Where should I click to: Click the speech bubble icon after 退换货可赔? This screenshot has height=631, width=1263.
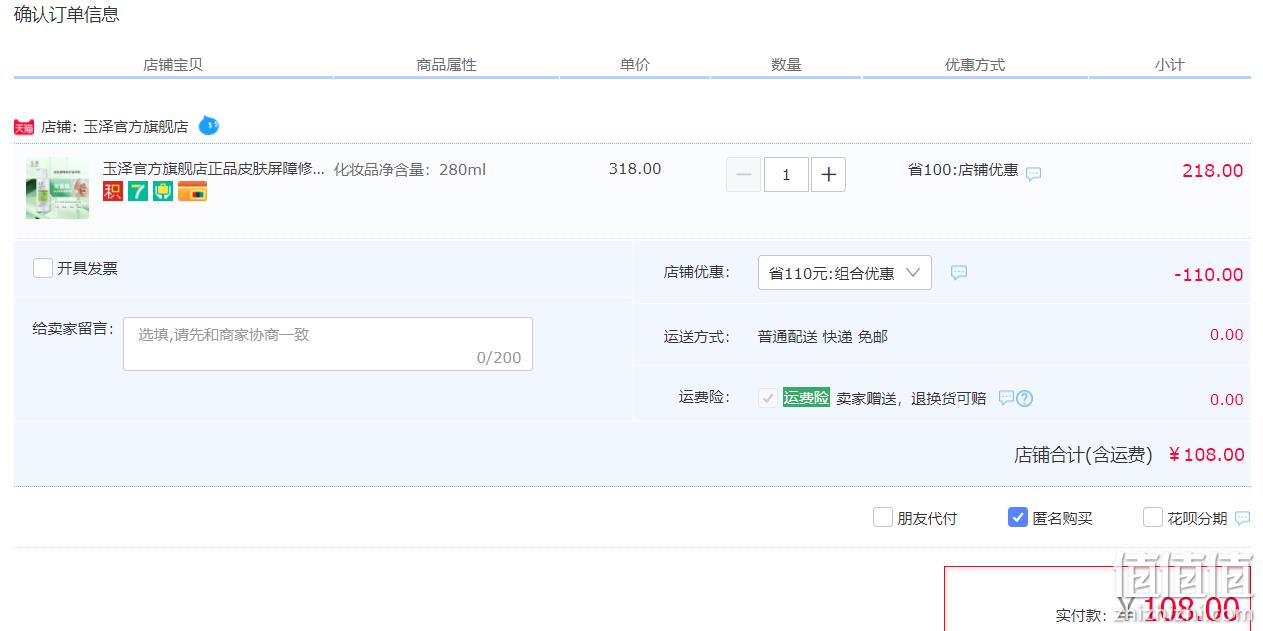coord(1006,398)
